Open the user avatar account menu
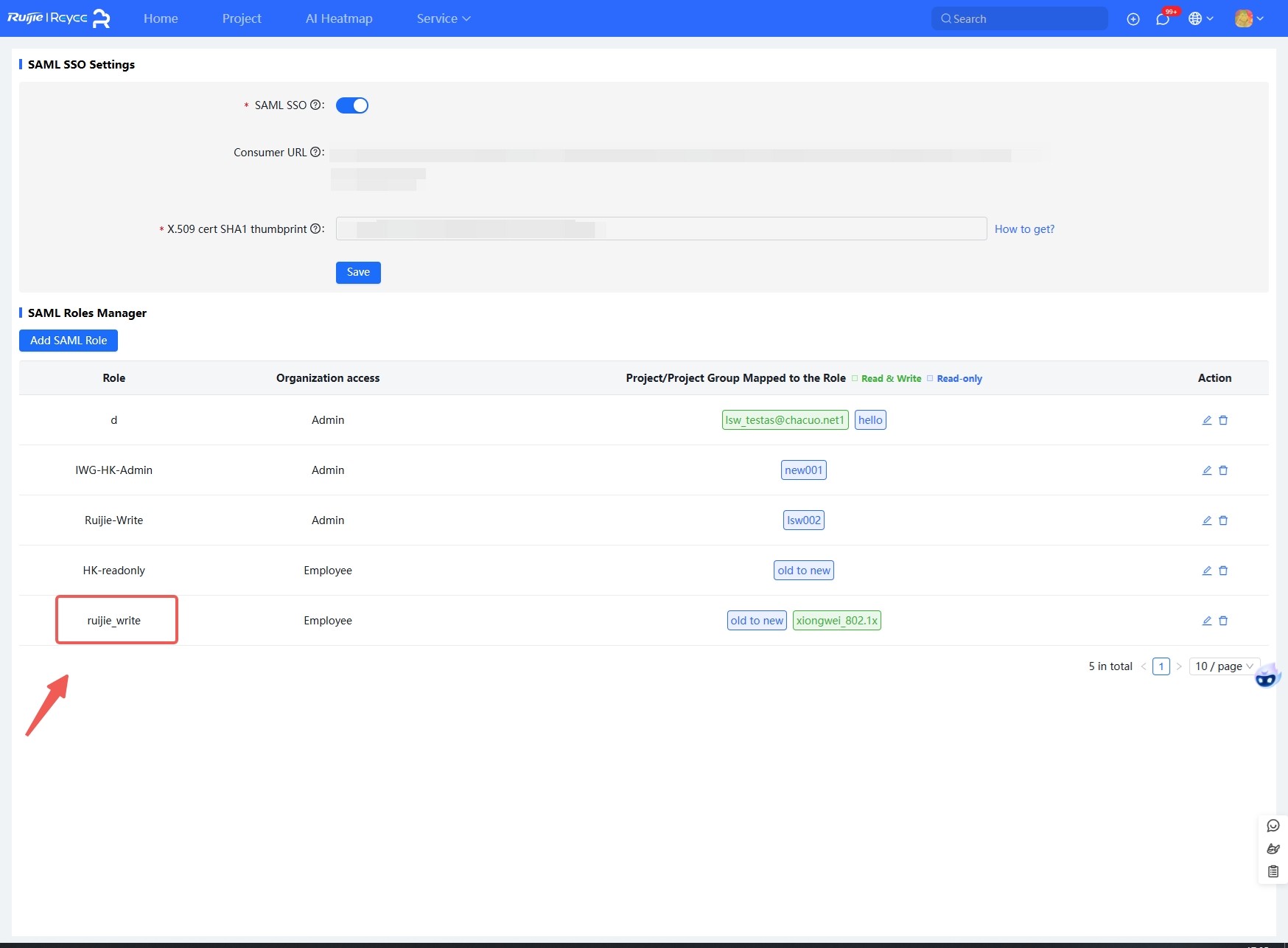 click(1249, 18)
